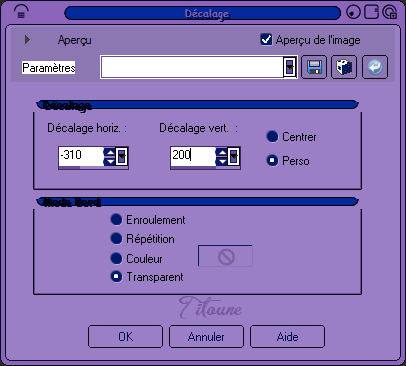Expand the Aperçu preview triangle
The height and width of the screenshot is (366, 406).
tap(27, 39)
